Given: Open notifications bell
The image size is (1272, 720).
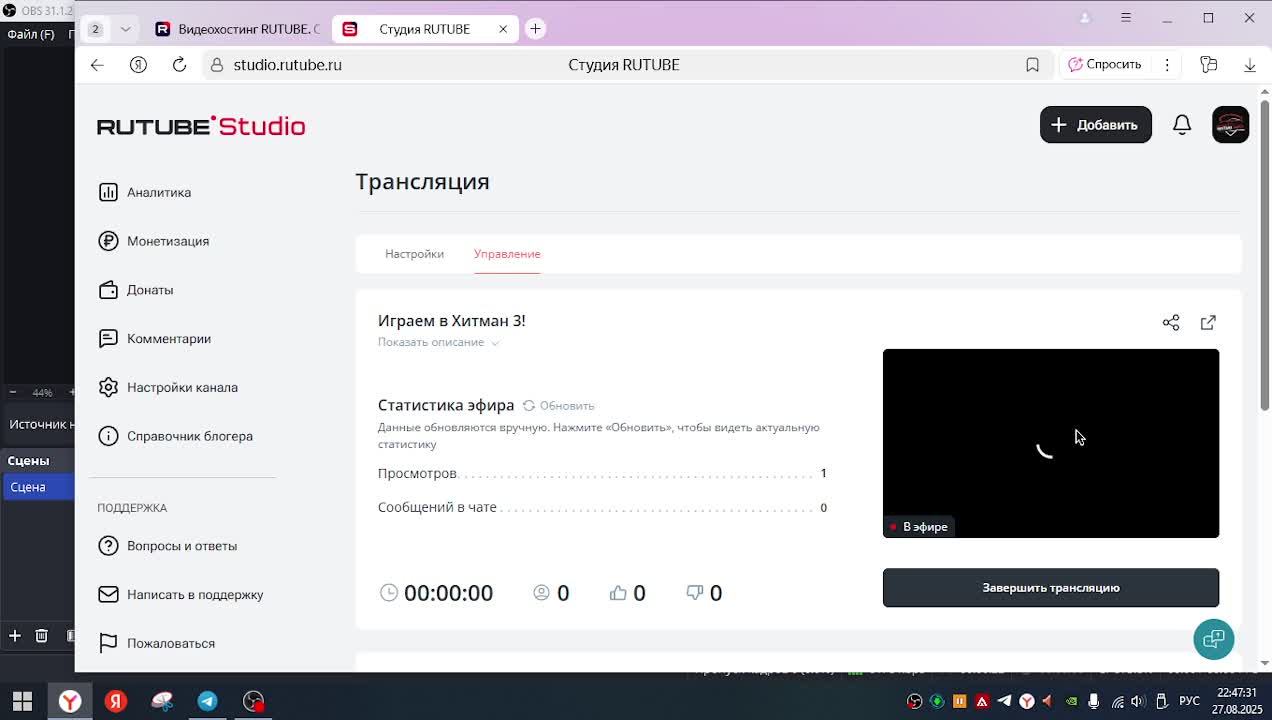Looking at the screenshot, I should [x=1182, y=125].
